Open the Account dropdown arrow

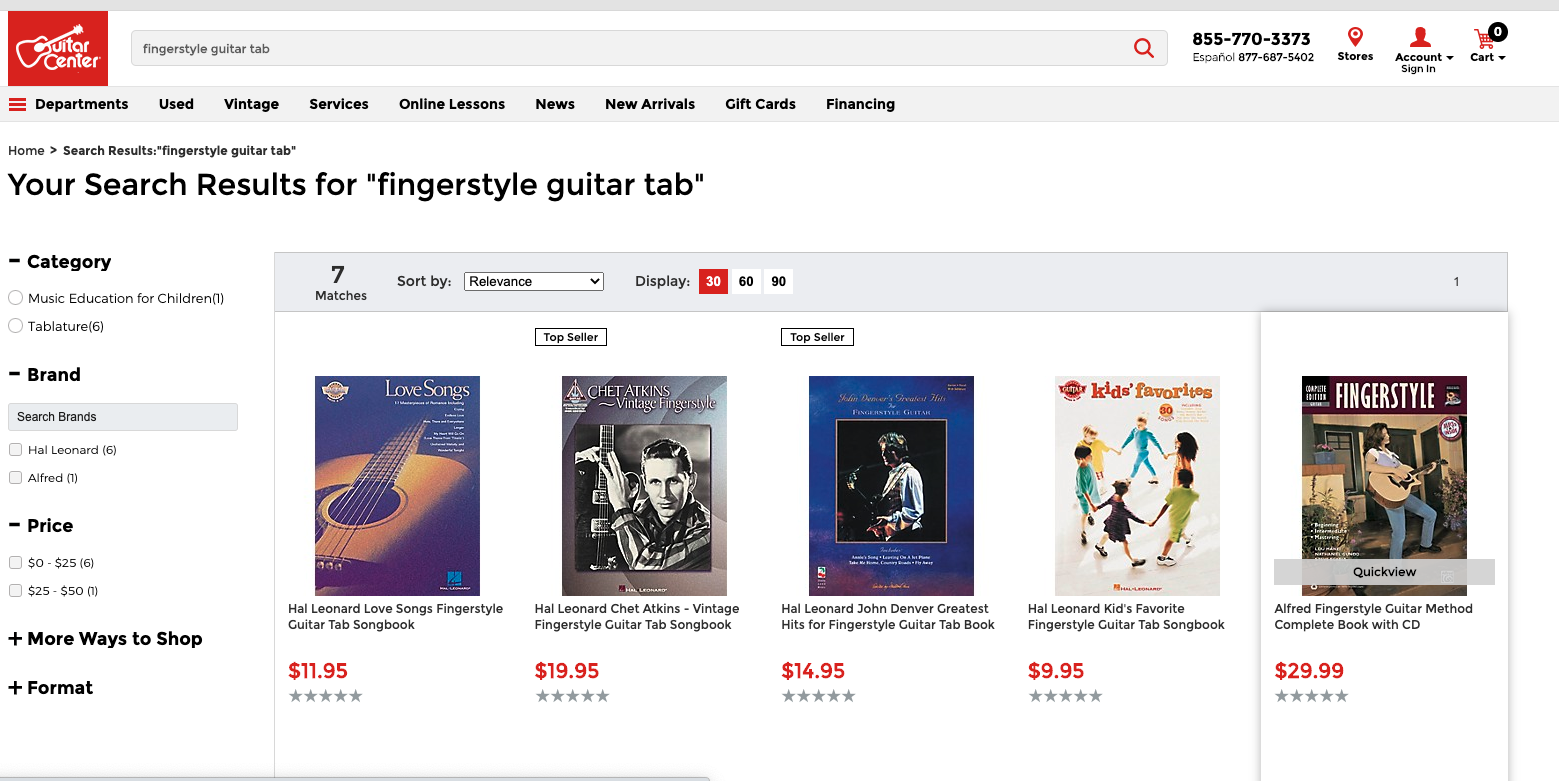point(1450,58)
